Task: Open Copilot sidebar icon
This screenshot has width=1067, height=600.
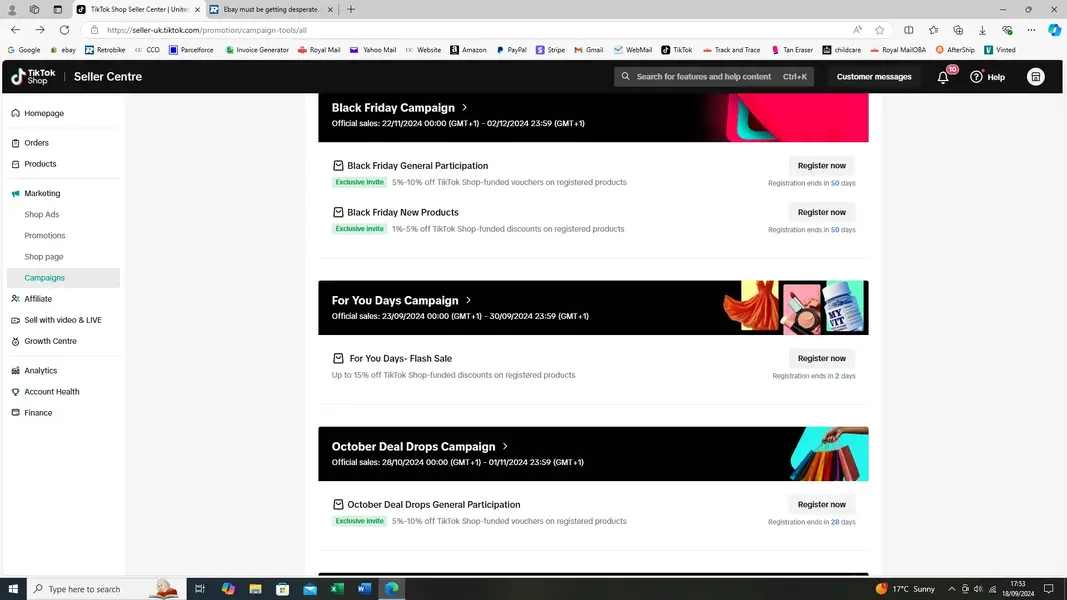Action: pos(1054,30)
